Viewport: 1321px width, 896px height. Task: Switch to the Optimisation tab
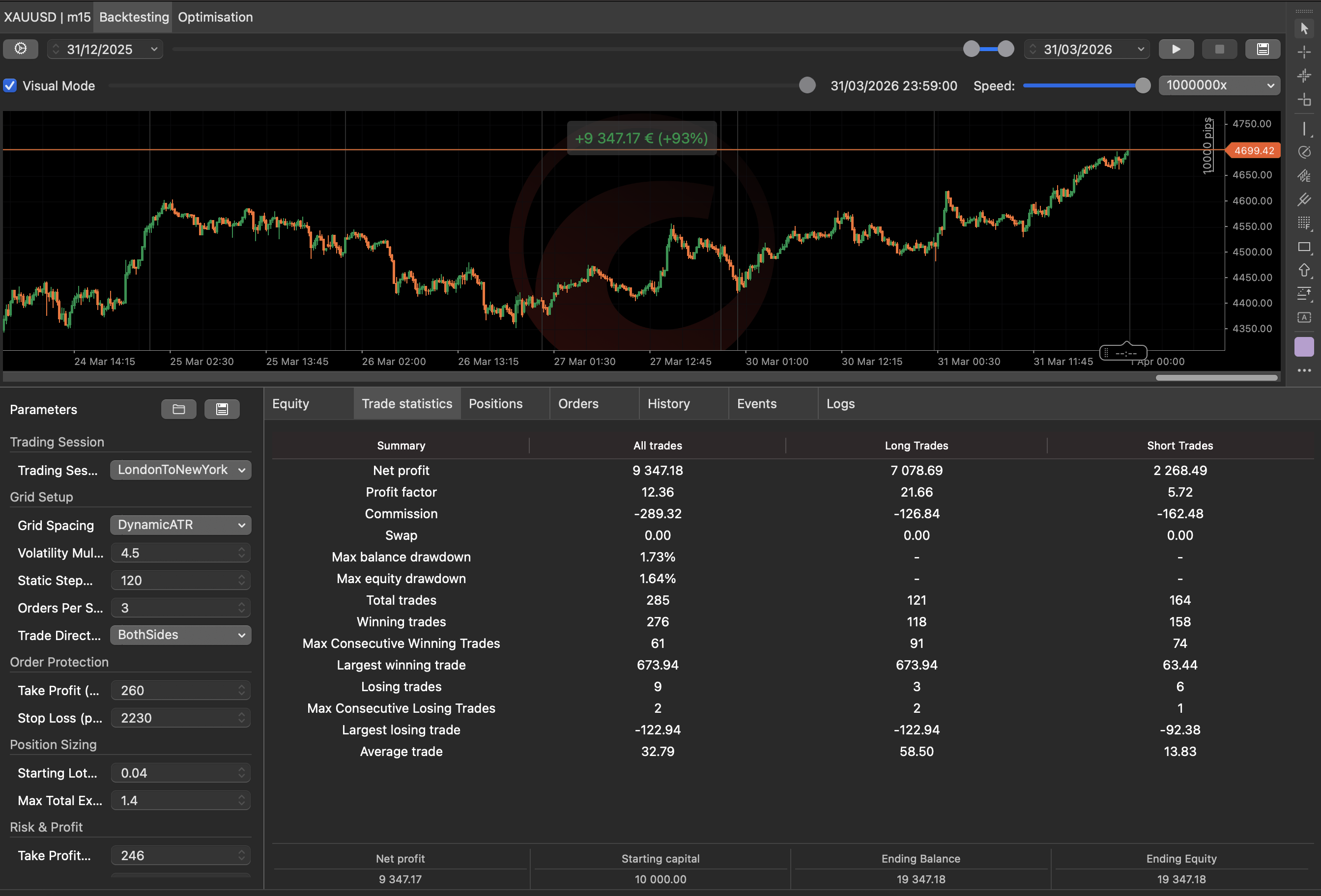click(215, 17)
